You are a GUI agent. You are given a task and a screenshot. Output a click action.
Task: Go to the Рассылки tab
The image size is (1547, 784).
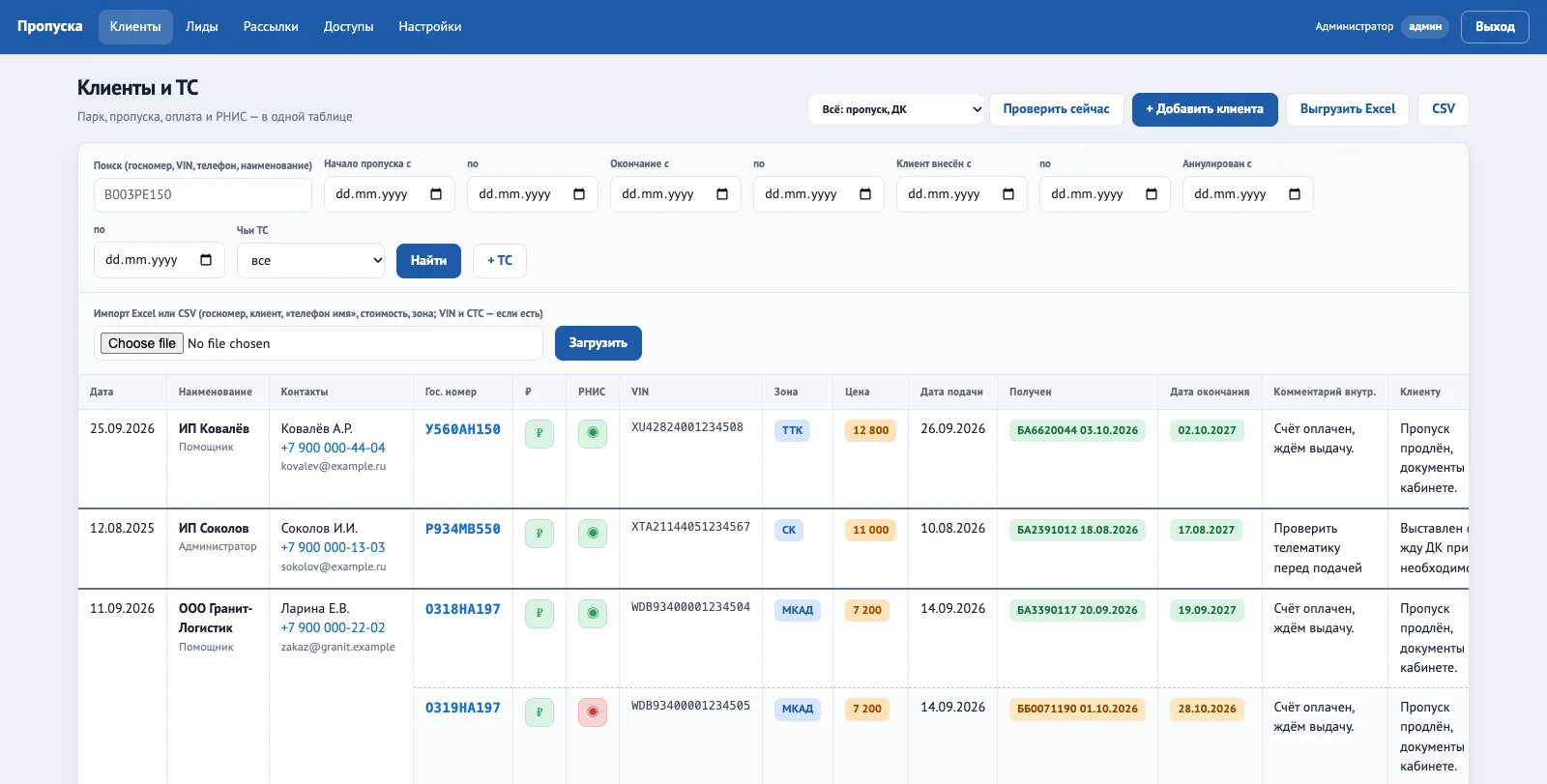[x=271, y=27]
